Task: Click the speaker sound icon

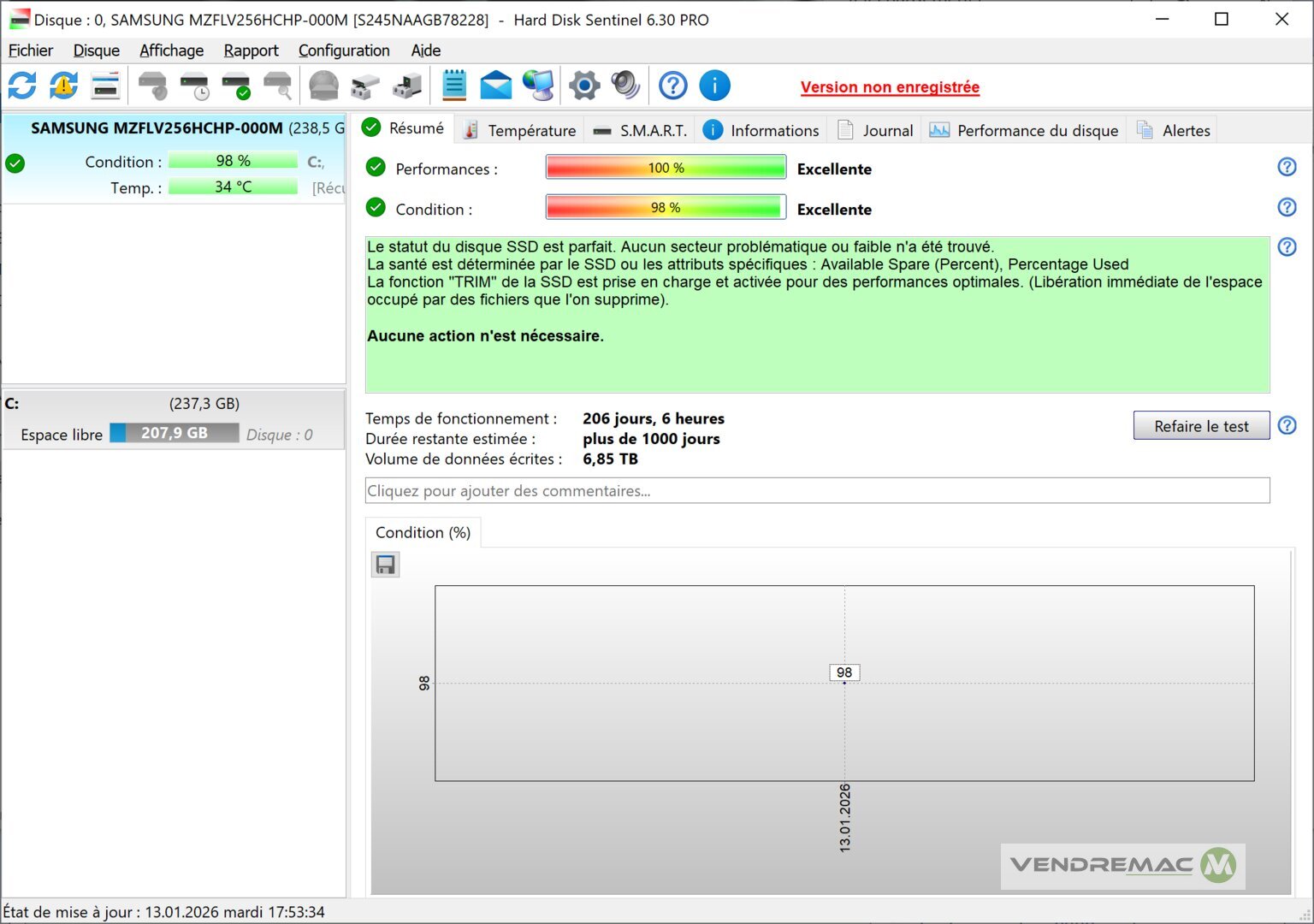Action: coord(625,86)
